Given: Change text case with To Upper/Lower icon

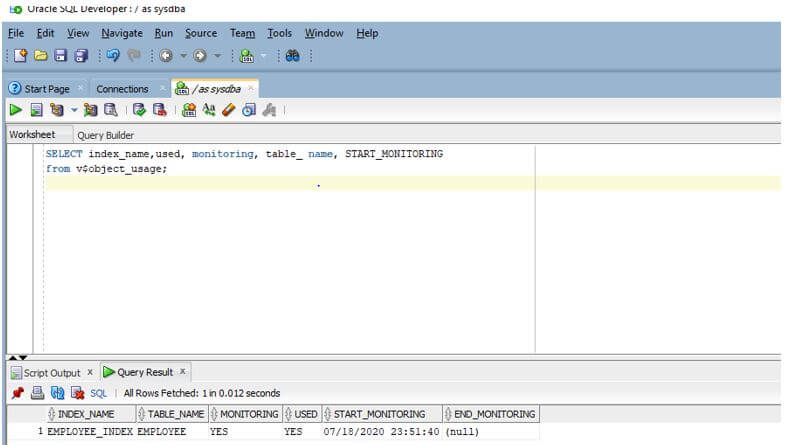Looking at the screenshot, I should tap(209, 110).
